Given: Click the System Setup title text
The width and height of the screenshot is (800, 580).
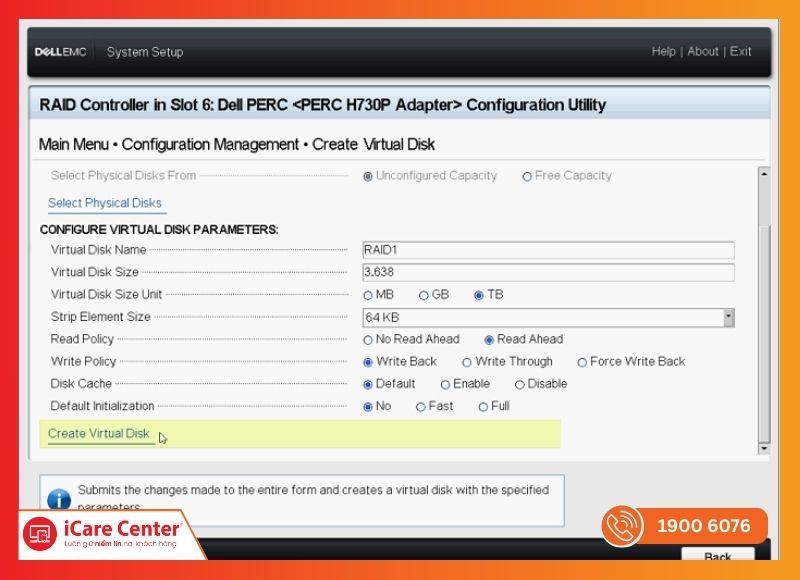Looking at the screenshot, I should [x=145, y=52].
